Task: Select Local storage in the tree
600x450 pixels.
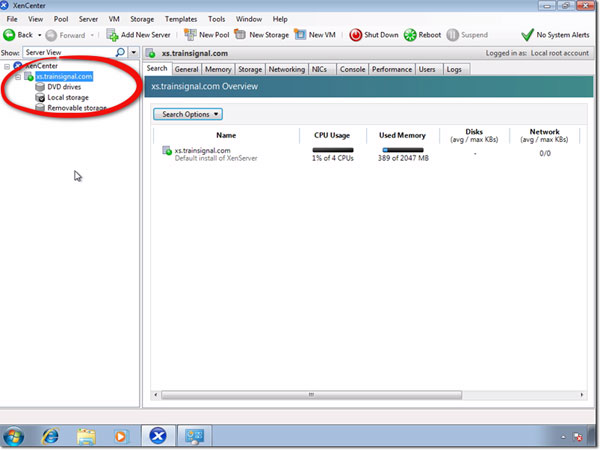Action: coord(68,98)
